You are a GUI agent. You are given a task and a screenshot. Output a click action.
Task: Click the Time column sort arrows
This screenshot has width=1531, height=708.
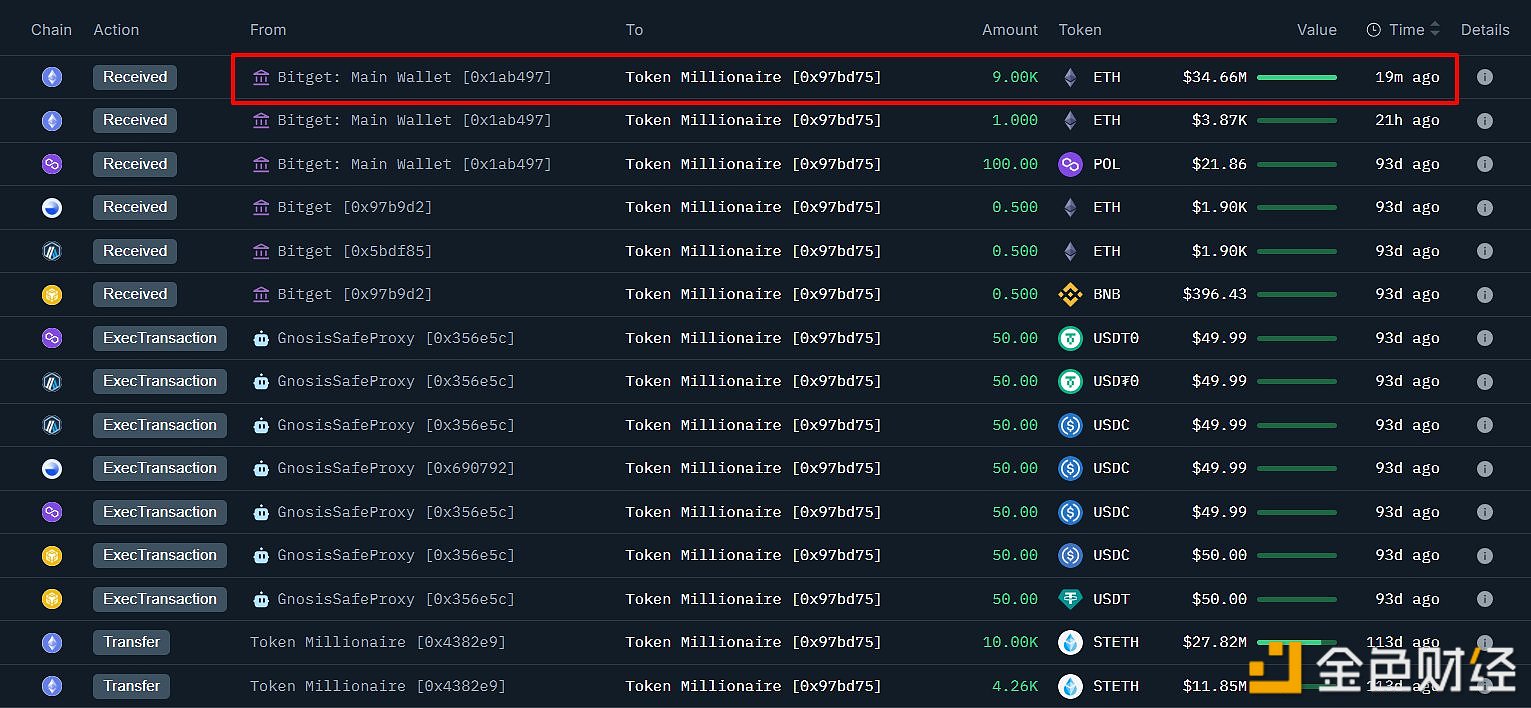tap(1435, 29)
